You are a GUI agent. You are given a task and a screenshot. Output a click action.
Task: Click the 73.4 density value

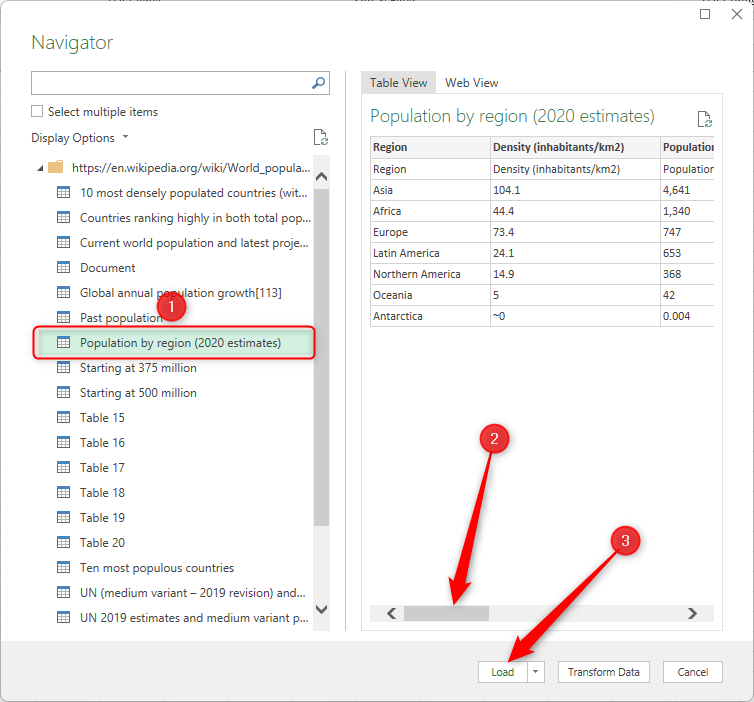point(575,232)
